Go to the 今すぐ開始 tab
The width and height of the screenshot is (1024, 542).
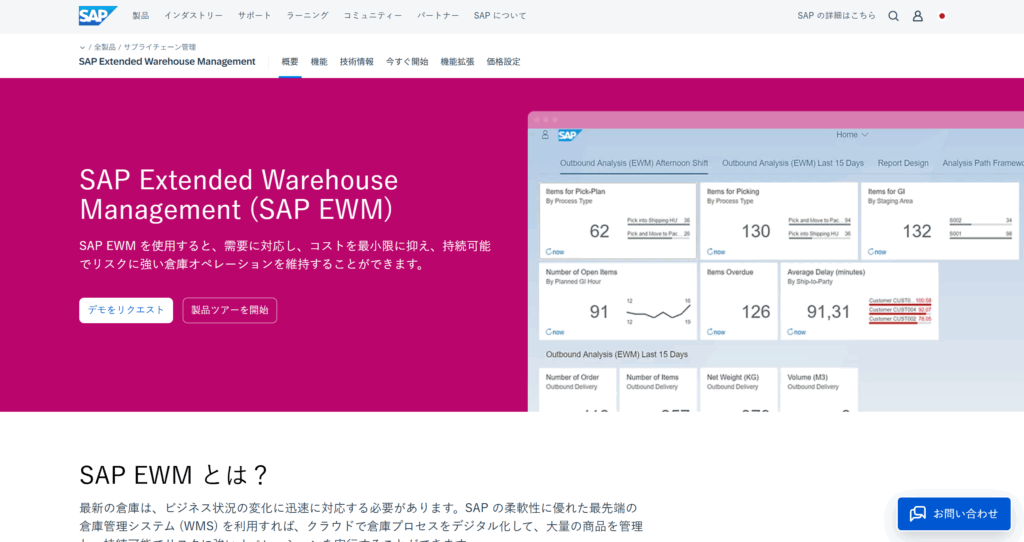(407, 62)
